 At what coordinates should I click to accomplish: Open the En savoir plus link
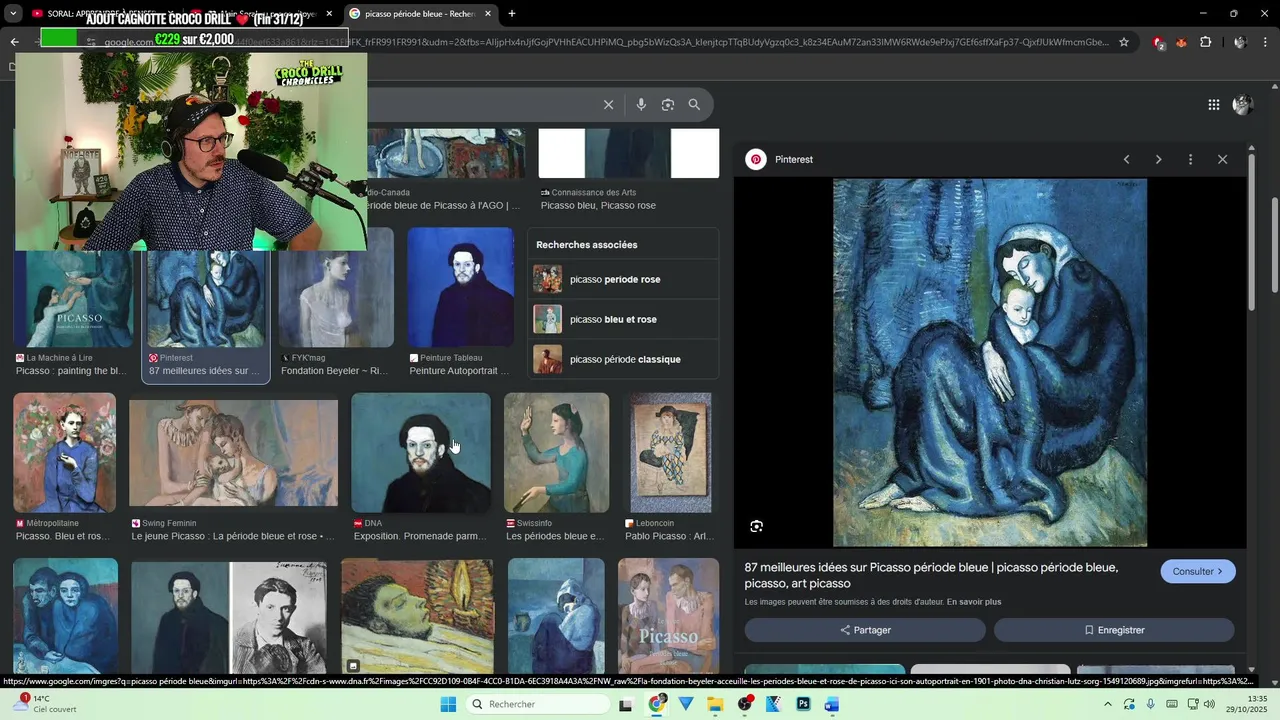974,602
